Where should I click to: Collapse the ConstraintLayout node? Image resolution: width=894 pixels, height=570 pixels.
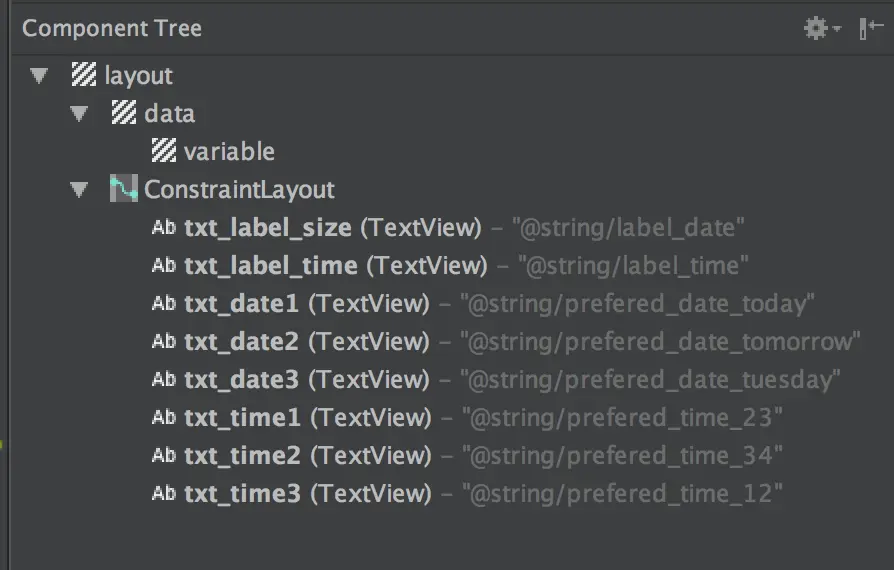coord(79,189)
